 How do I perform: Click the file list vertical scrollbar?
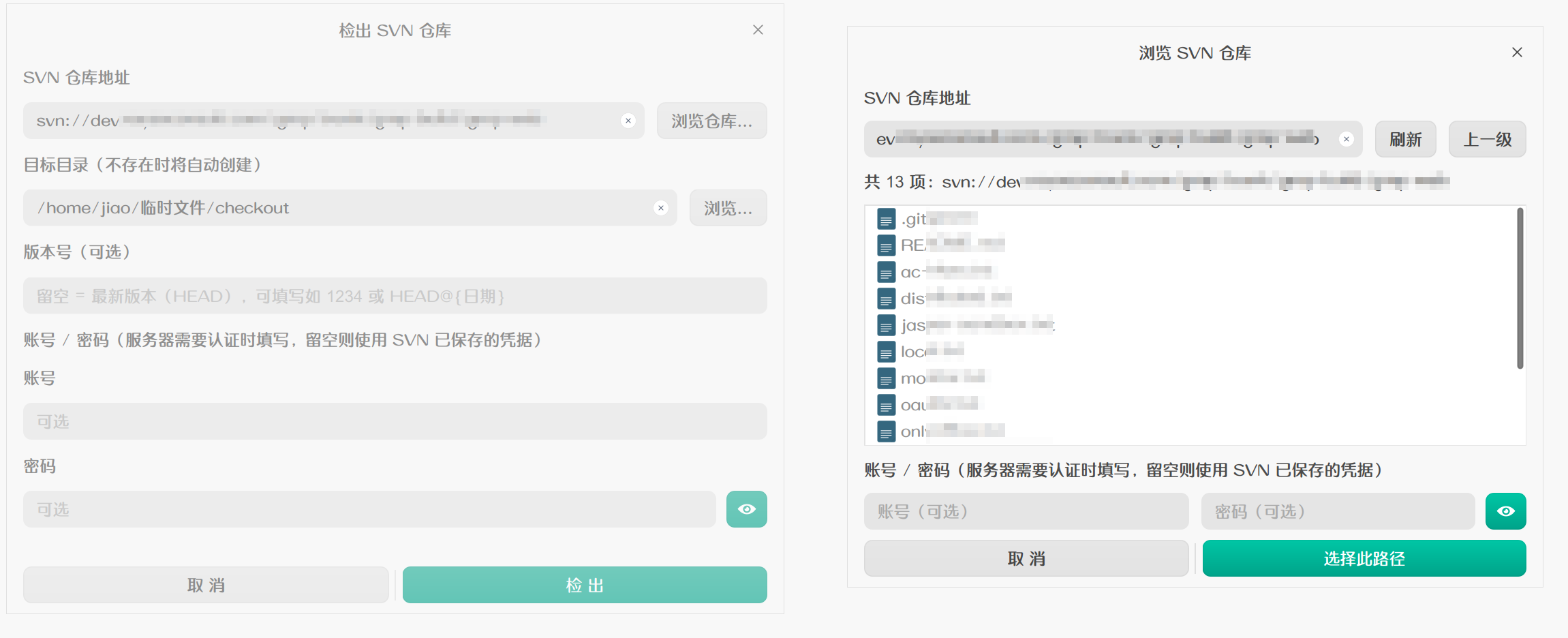click(1520, 288)
